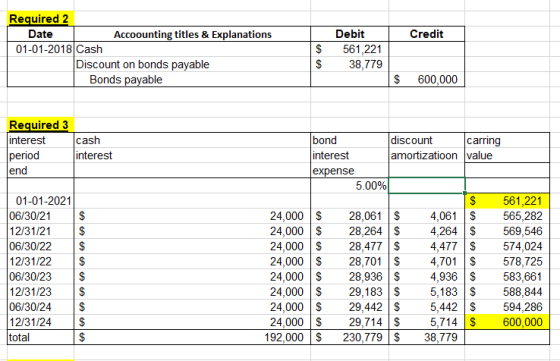The width and height of the screenshot is (560, 361).
Task: Select 'Discount on bonds payable' cell
Action: pos(192,64)
